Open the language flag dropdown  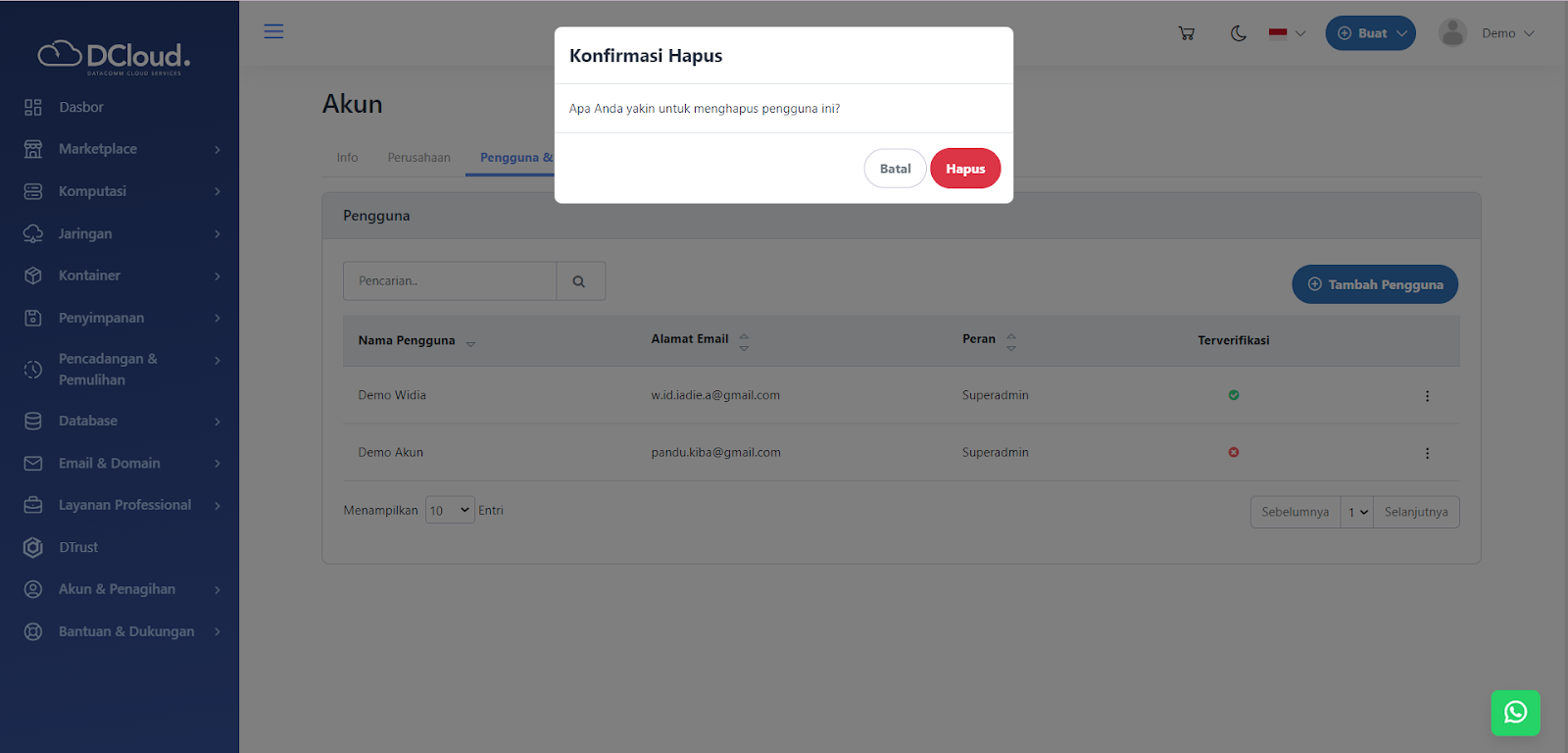[1287, 33]
